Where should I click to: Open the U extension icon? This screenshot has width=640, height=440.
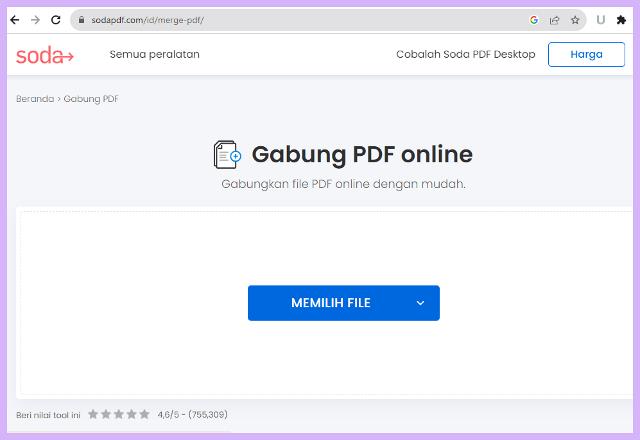(x=600, y=20)
